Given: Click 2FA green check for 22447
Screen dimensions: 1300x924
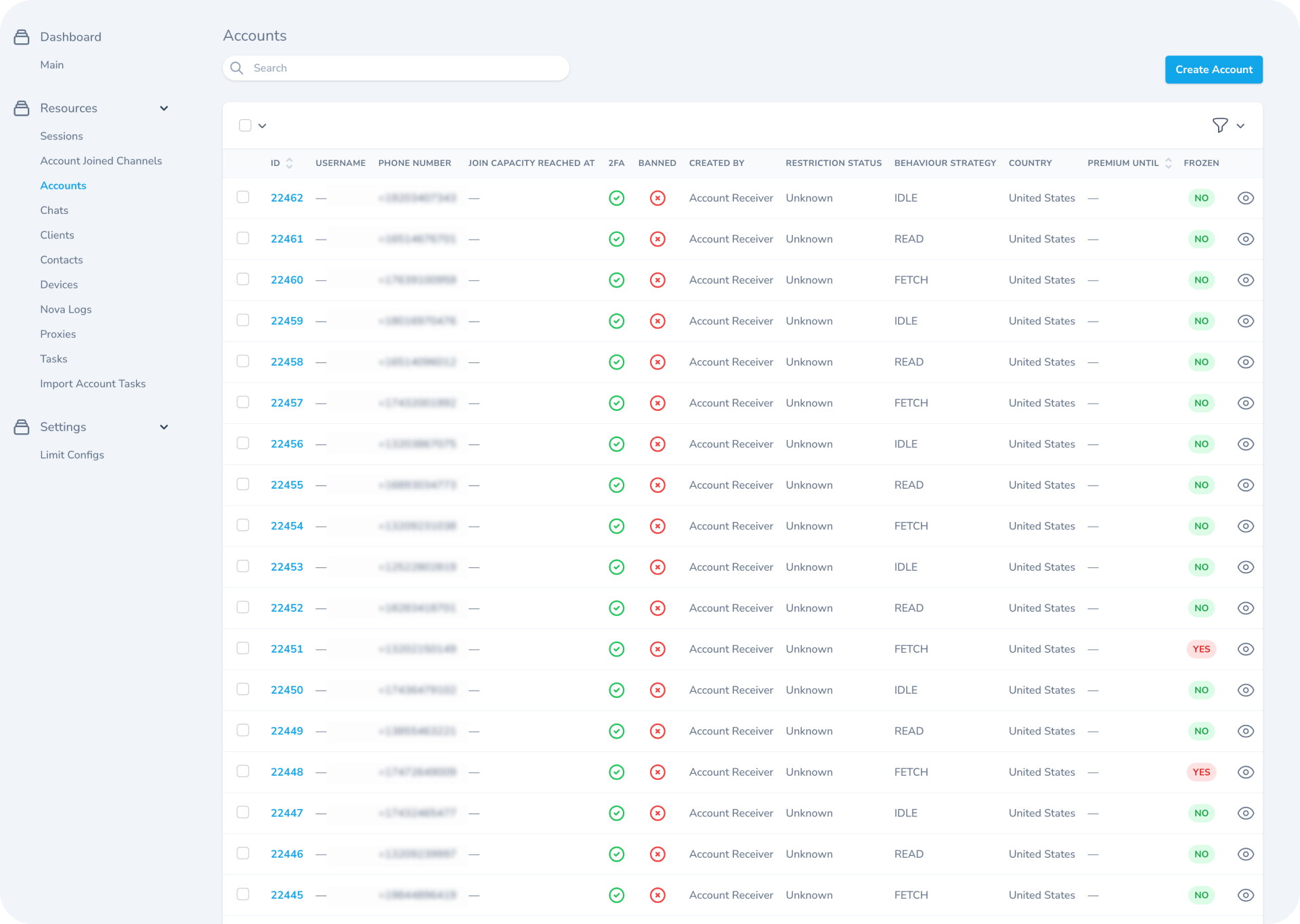Looking at the screenshot, I should [617, 813].
